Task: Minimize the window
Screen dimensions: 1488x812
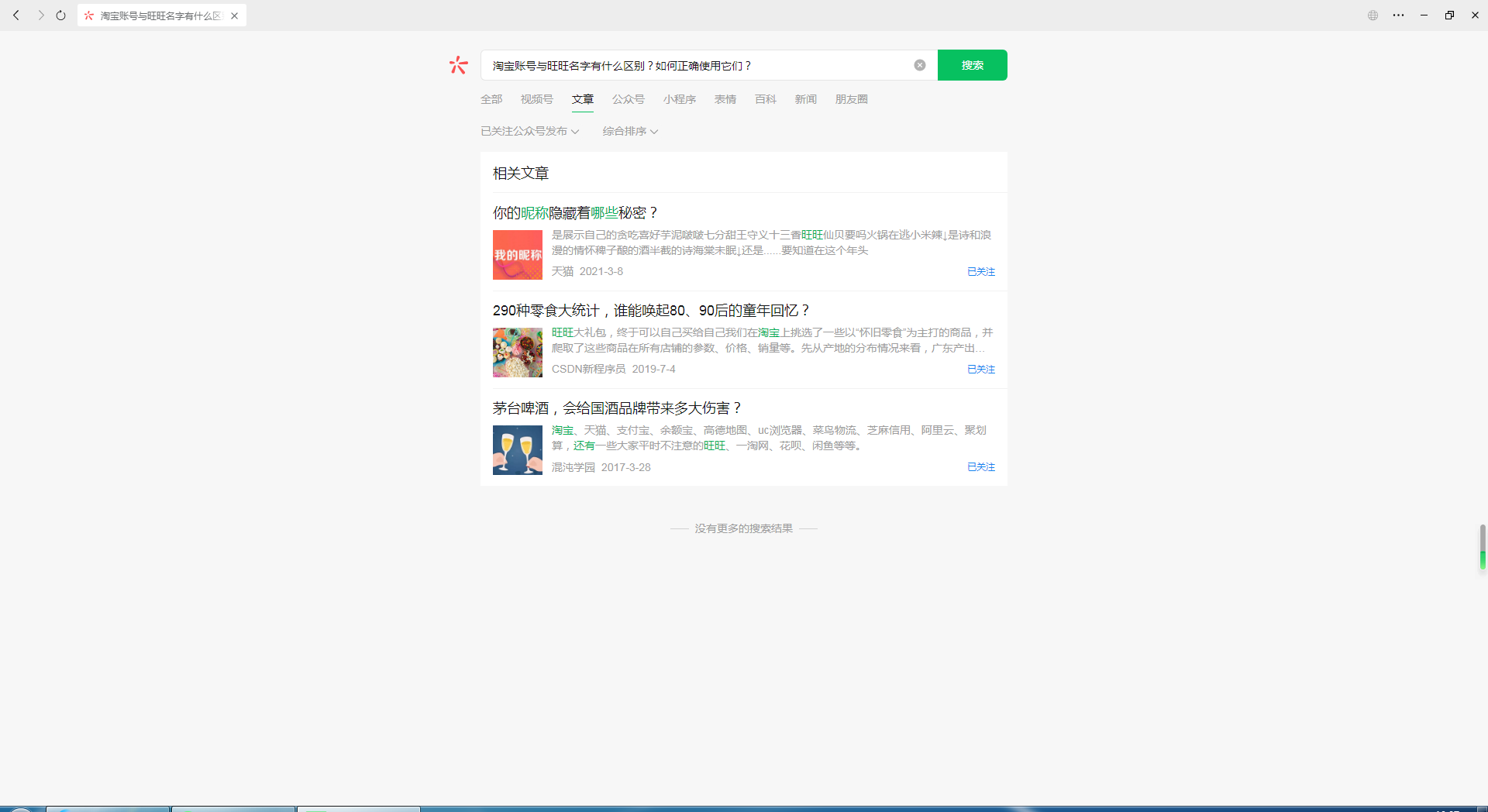Action: pyautogui.click(x=1424, y=15)
